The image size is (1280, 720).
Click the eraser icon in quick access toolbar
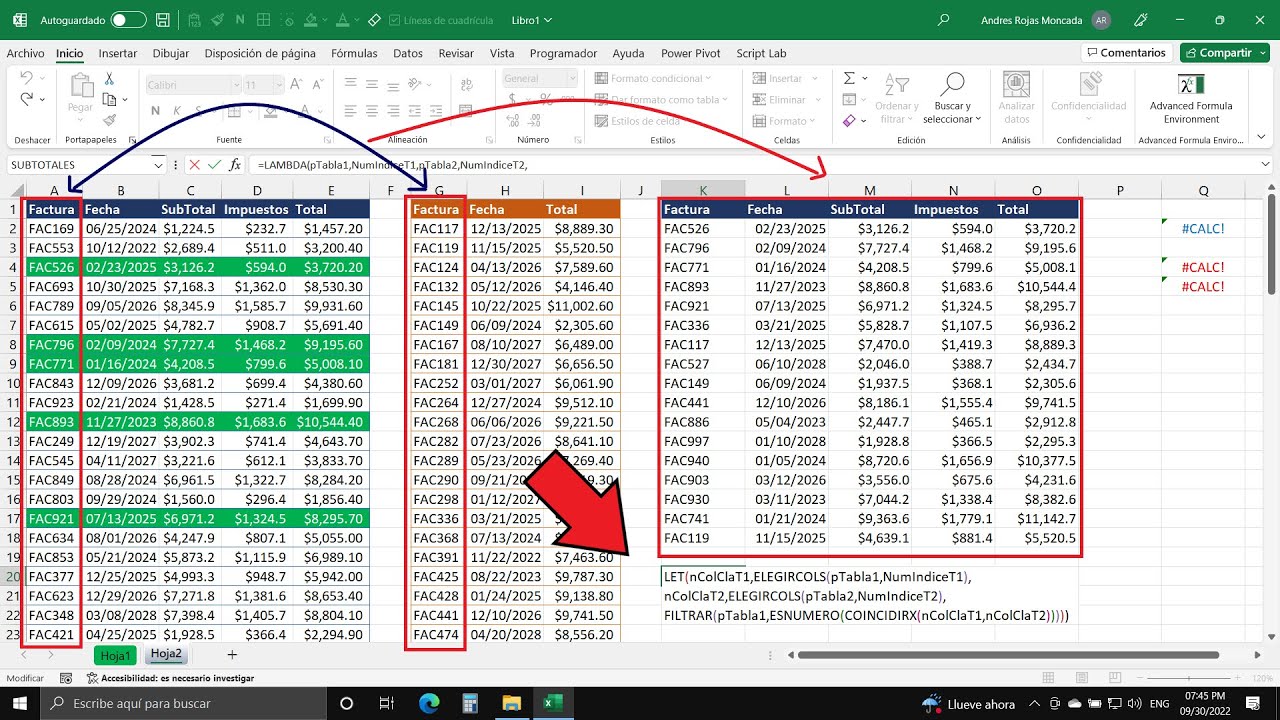click(374, 20)
